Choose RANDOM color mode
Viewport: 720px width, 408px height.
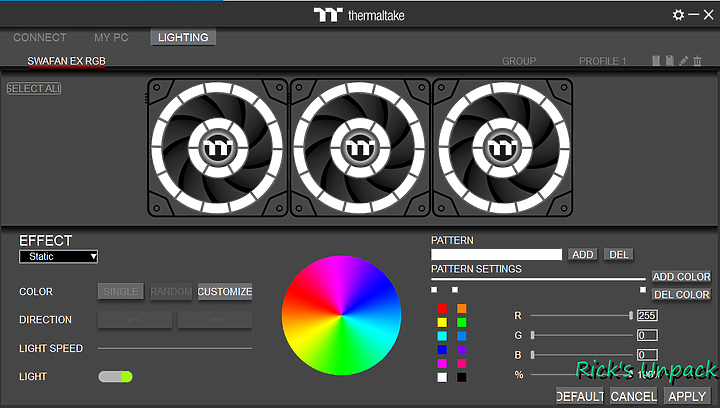pyautogui.click(x=171, y=292)
